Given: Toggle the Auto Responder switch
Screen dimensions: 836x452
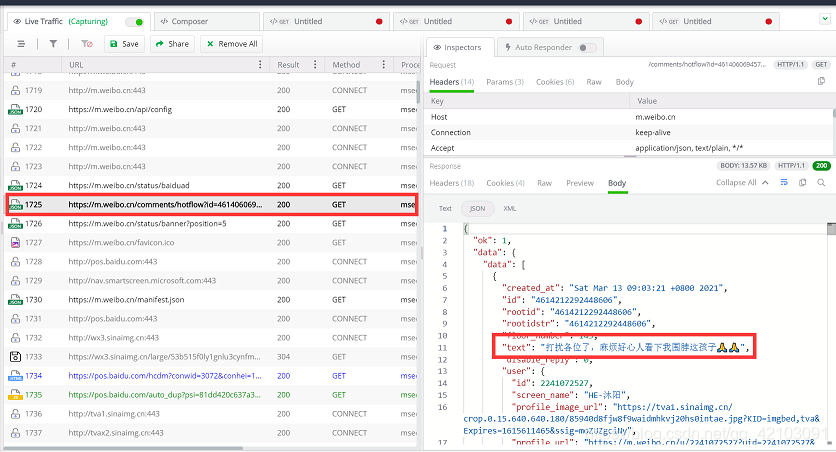Looking at the screenshot, I should tap(587, 47).
